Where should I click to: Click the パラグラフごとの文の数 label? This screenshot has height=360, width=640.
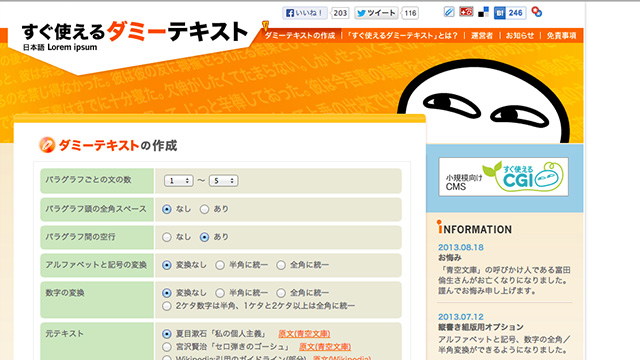(x=88, y=180)
